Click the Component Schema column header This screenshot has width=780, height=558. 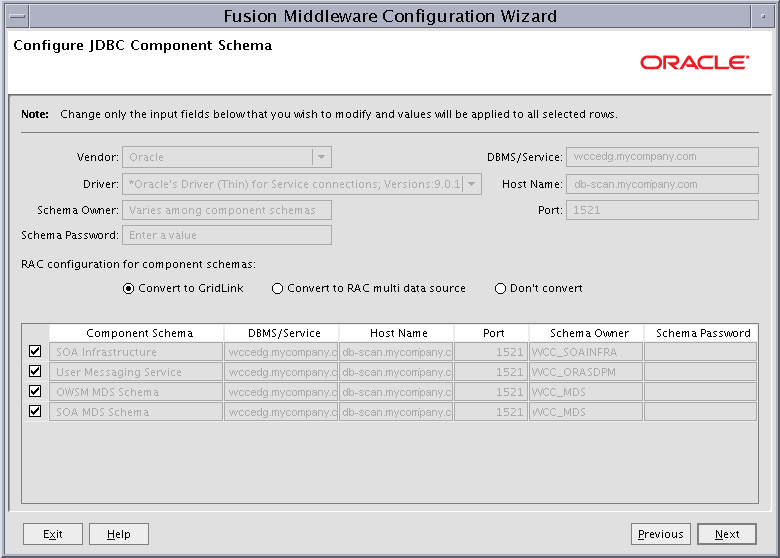[x=136, y=333]
